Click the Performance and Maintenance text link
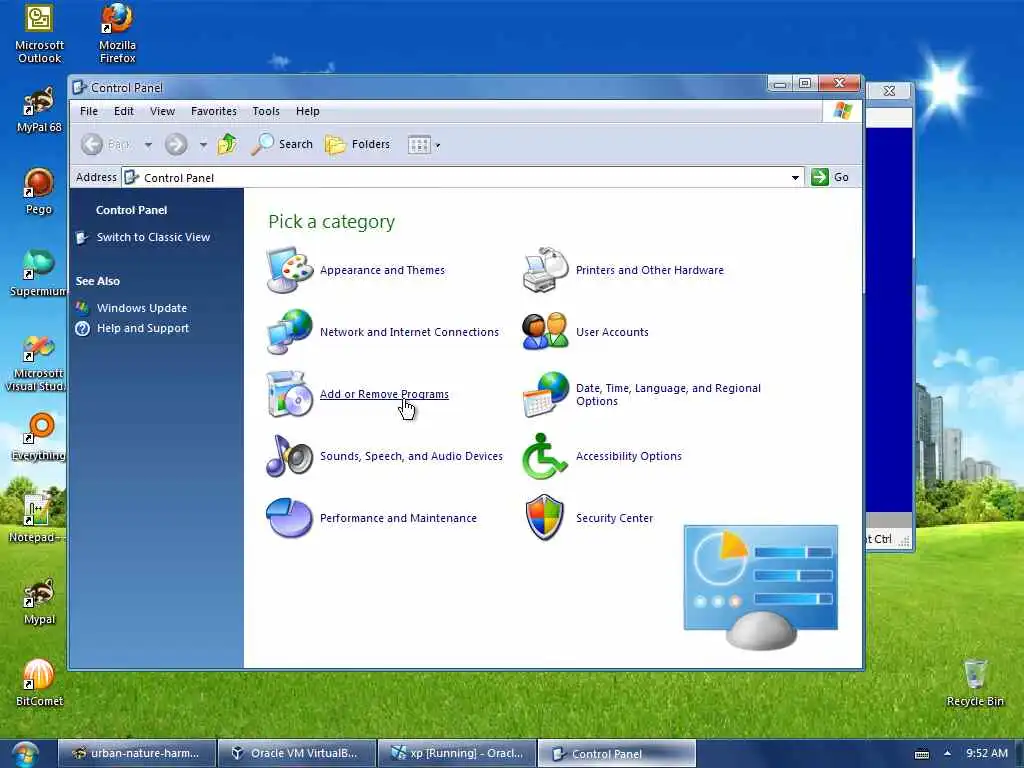This screenshot has height=768, width=1024. 398,518
